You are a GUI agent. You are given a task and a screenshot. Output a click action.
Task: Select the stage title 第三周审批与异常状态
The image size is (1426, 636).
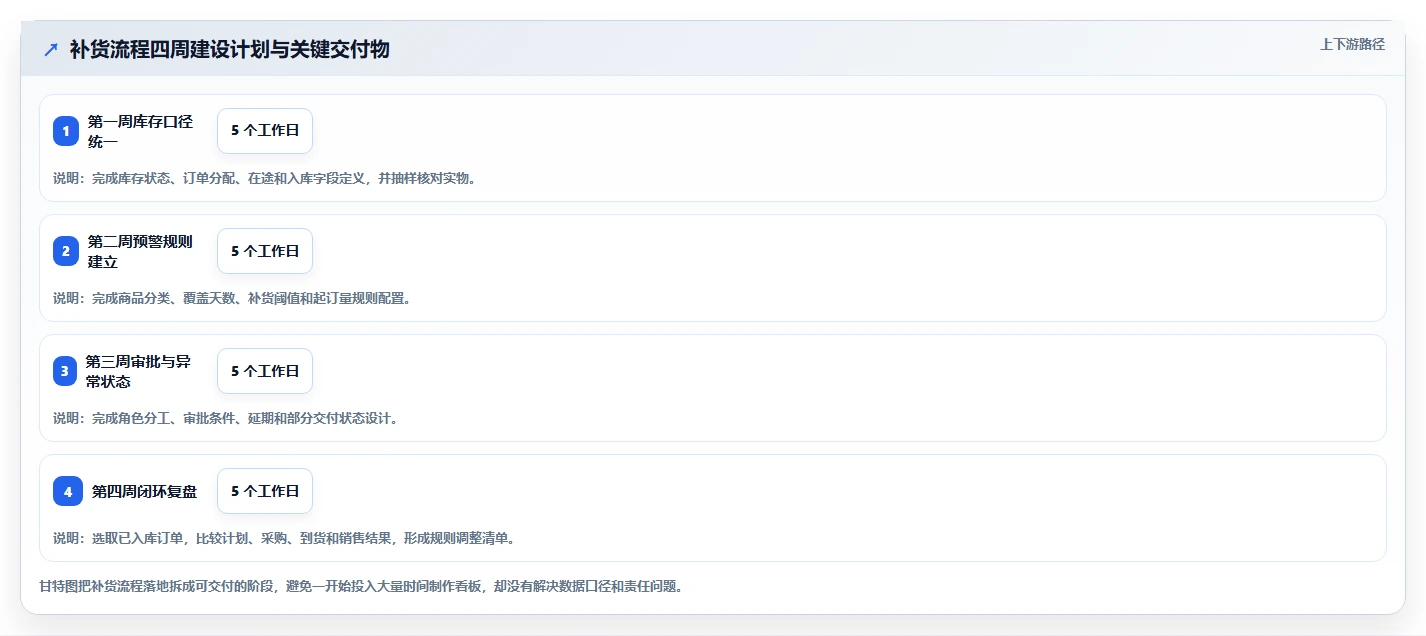138,371
